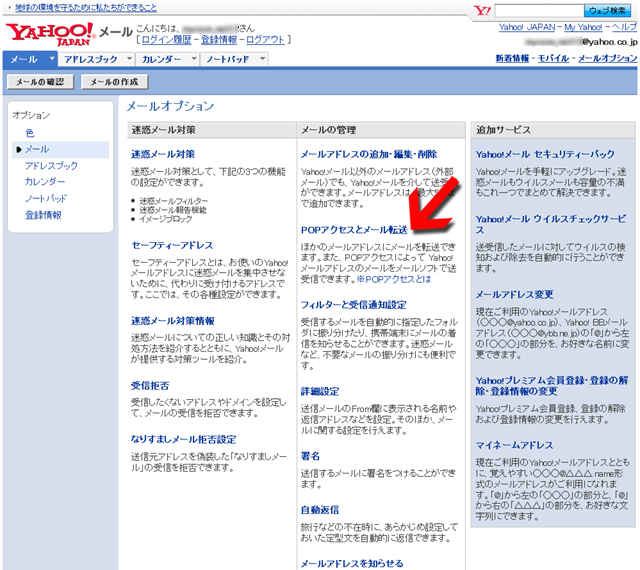The image size is (640, 570).
Task: Open Yahoo!プレミアム会員登録 link
Action: 551,386
